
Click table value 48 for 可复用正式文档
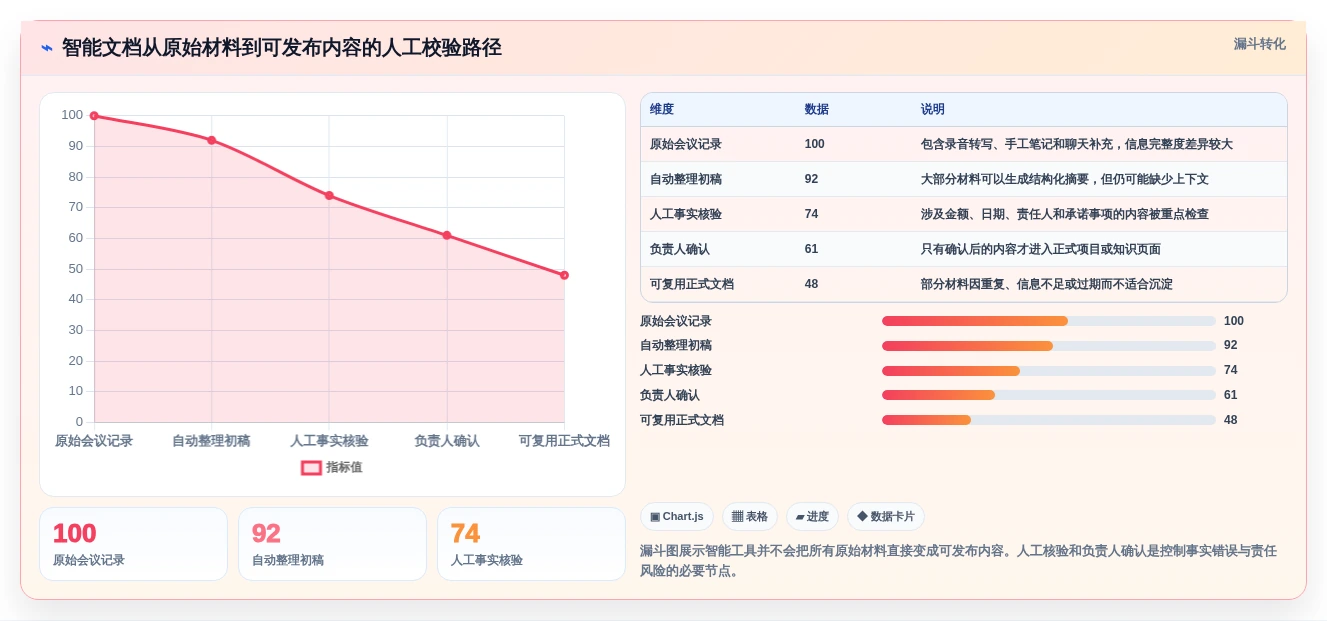(811, 284)
